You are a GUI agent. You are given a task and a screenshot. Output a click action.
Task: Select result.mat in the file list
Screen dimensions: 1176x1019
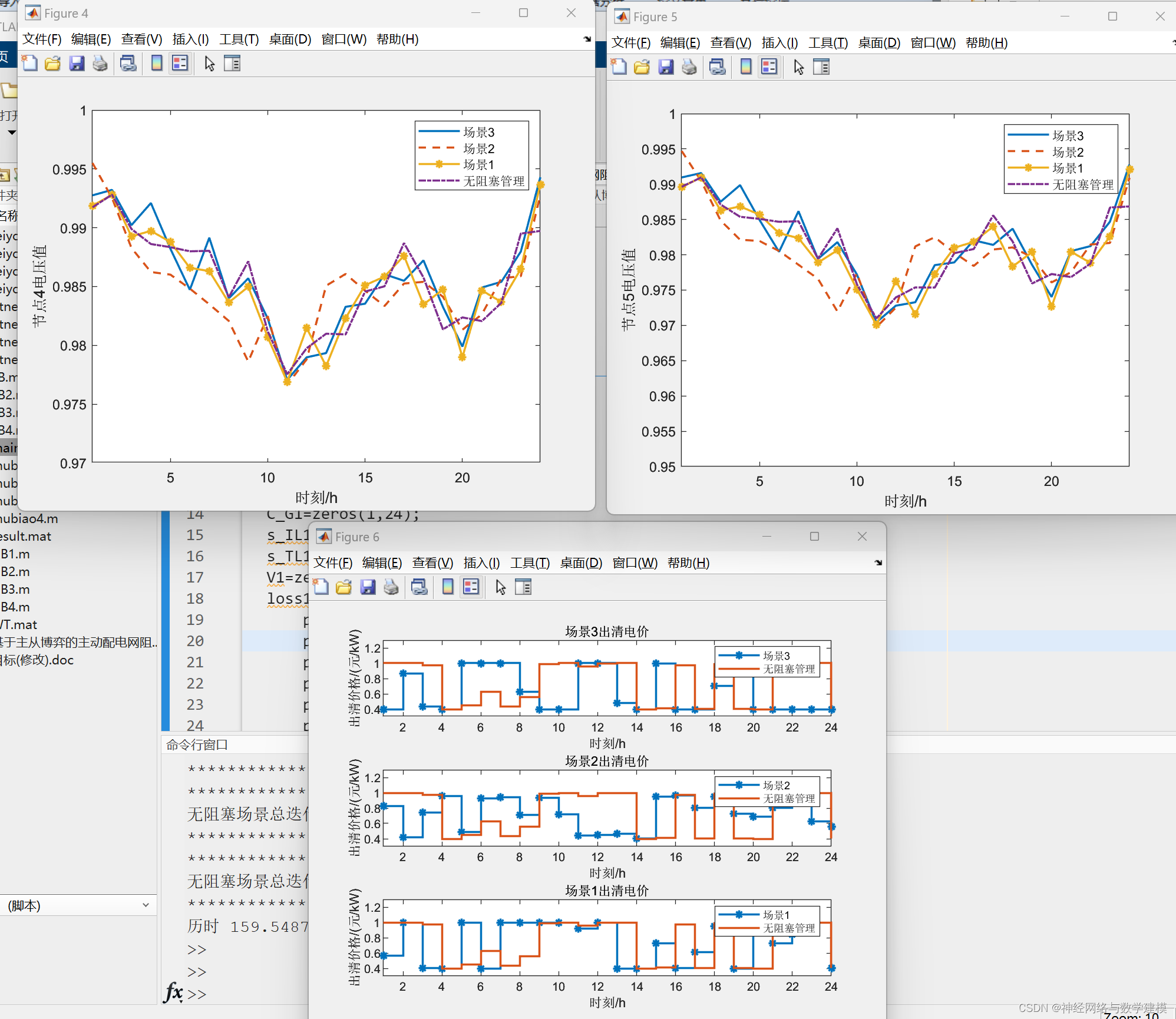pyautogui.click(x=26, y=537)
